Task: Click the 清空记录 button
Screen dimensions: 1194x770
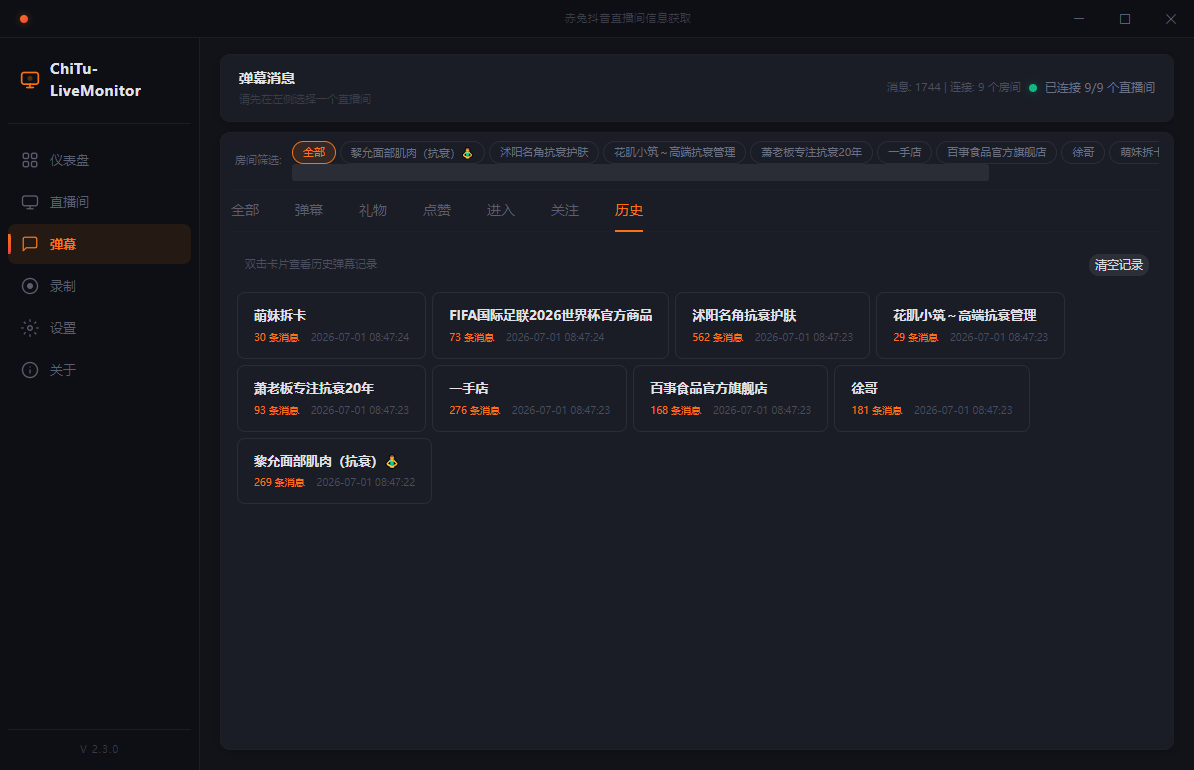Action: point(1119,265)
